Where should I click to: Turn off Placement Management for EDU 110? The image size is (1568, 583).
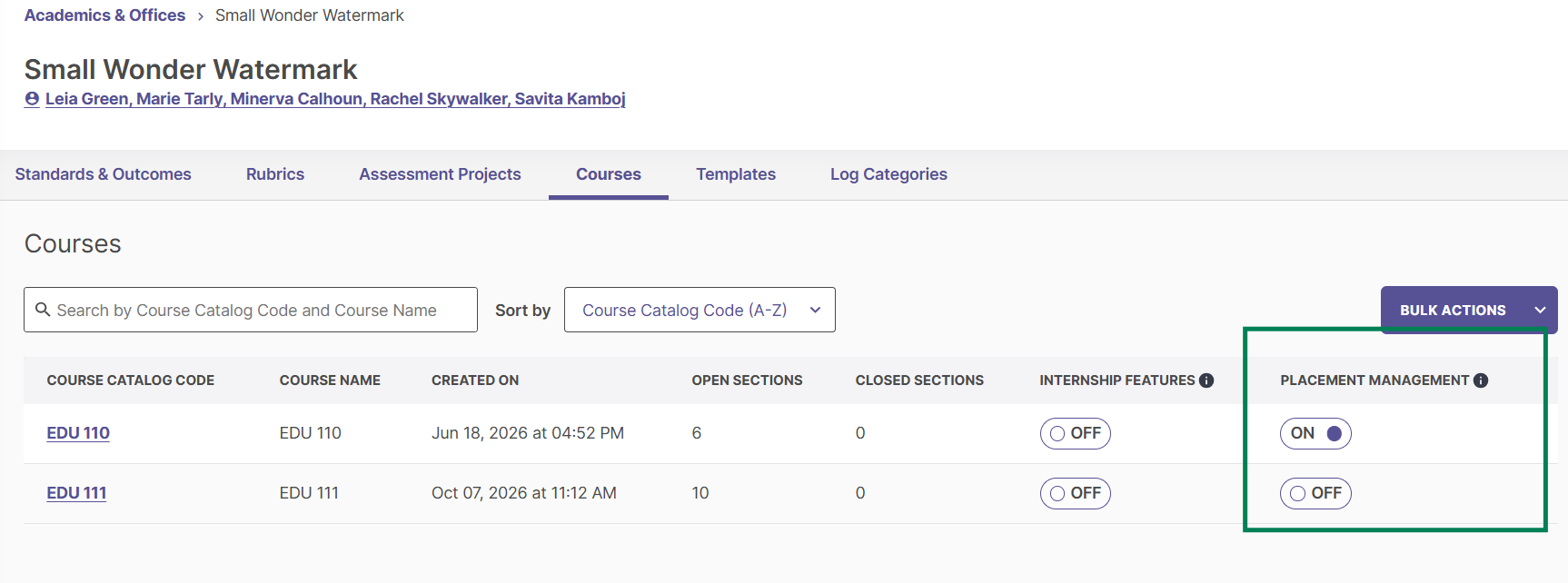(1315, 433)
